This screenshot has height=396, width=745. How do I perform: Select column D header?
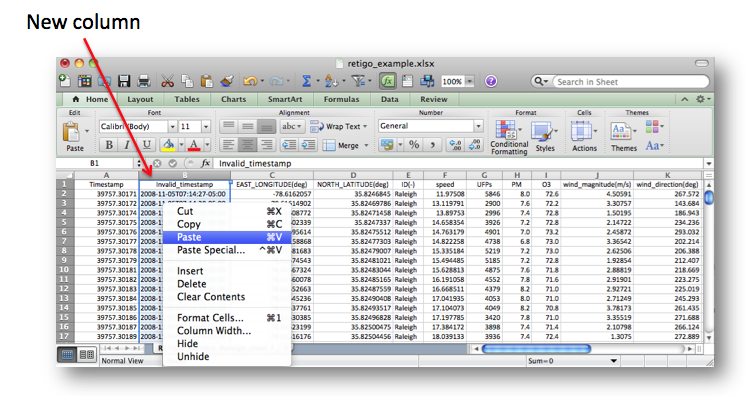pyautogui.click(x=353, y=175)
